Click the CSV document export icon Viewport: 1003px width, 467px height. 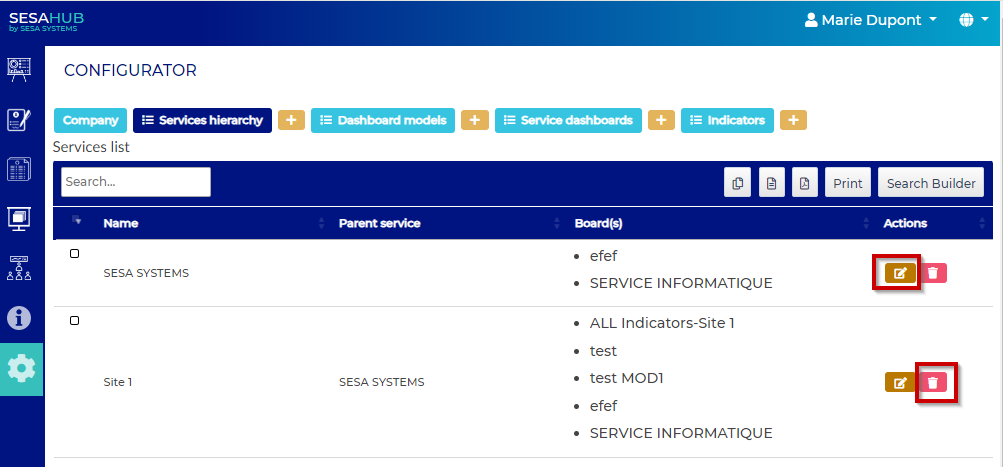click(x=771, y=183)
